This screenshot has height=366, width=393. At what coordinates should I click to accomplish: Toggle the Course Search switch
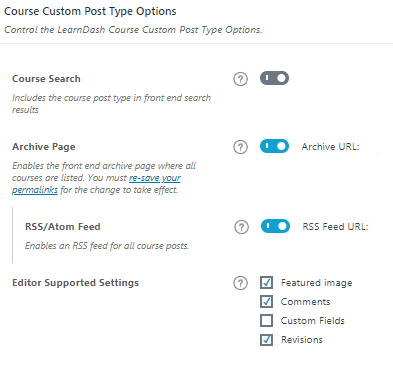[274, 78]
